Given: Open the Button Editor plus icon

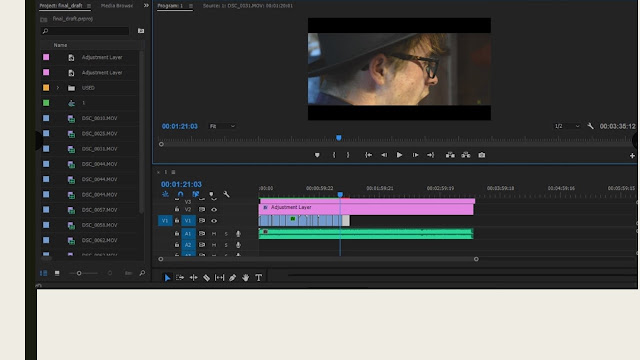Looking at the screenshot, I should [x=632, y=156].
